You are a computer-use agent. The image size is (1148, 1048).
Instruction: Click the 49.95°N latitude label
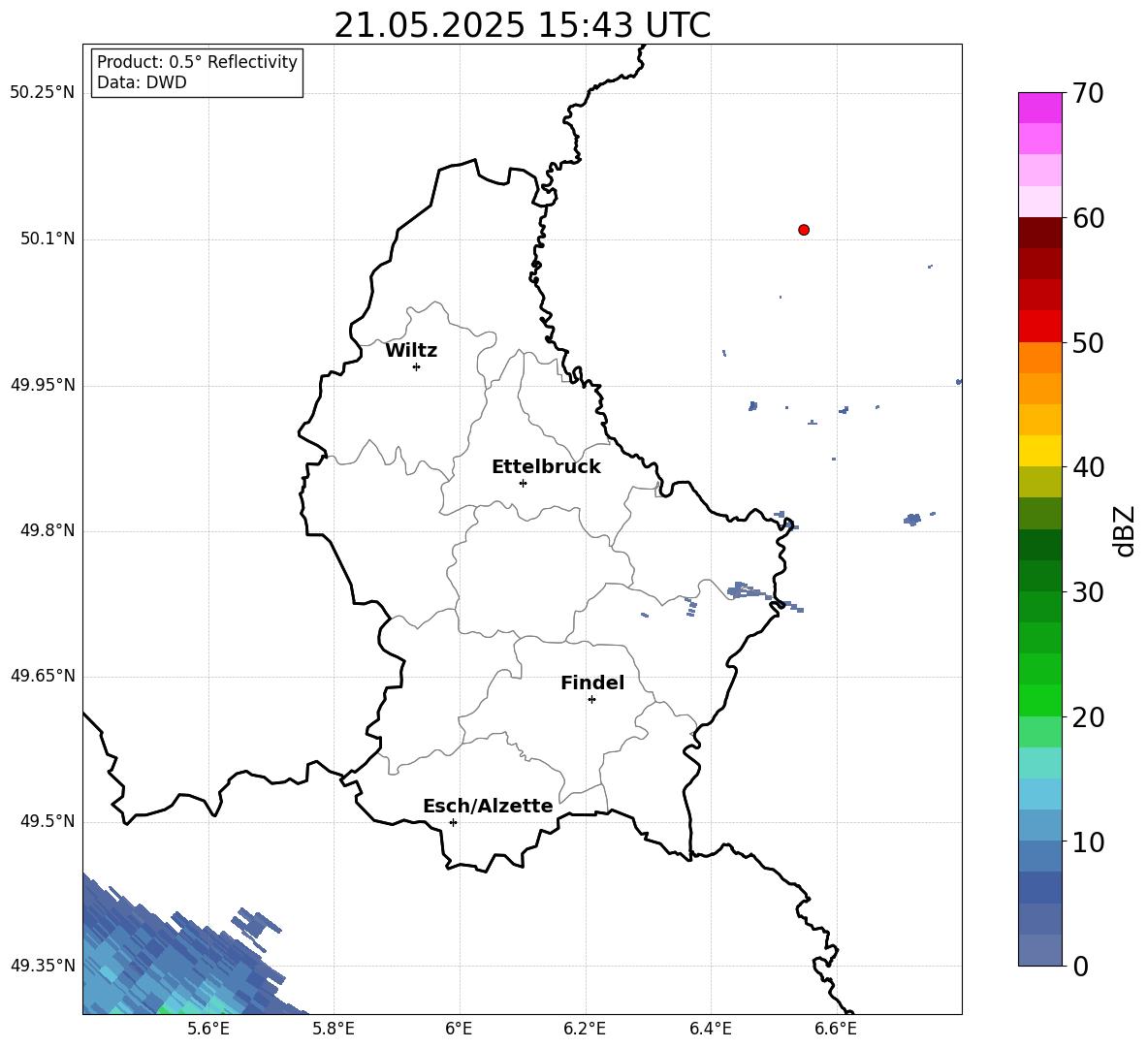coord(43,384)
